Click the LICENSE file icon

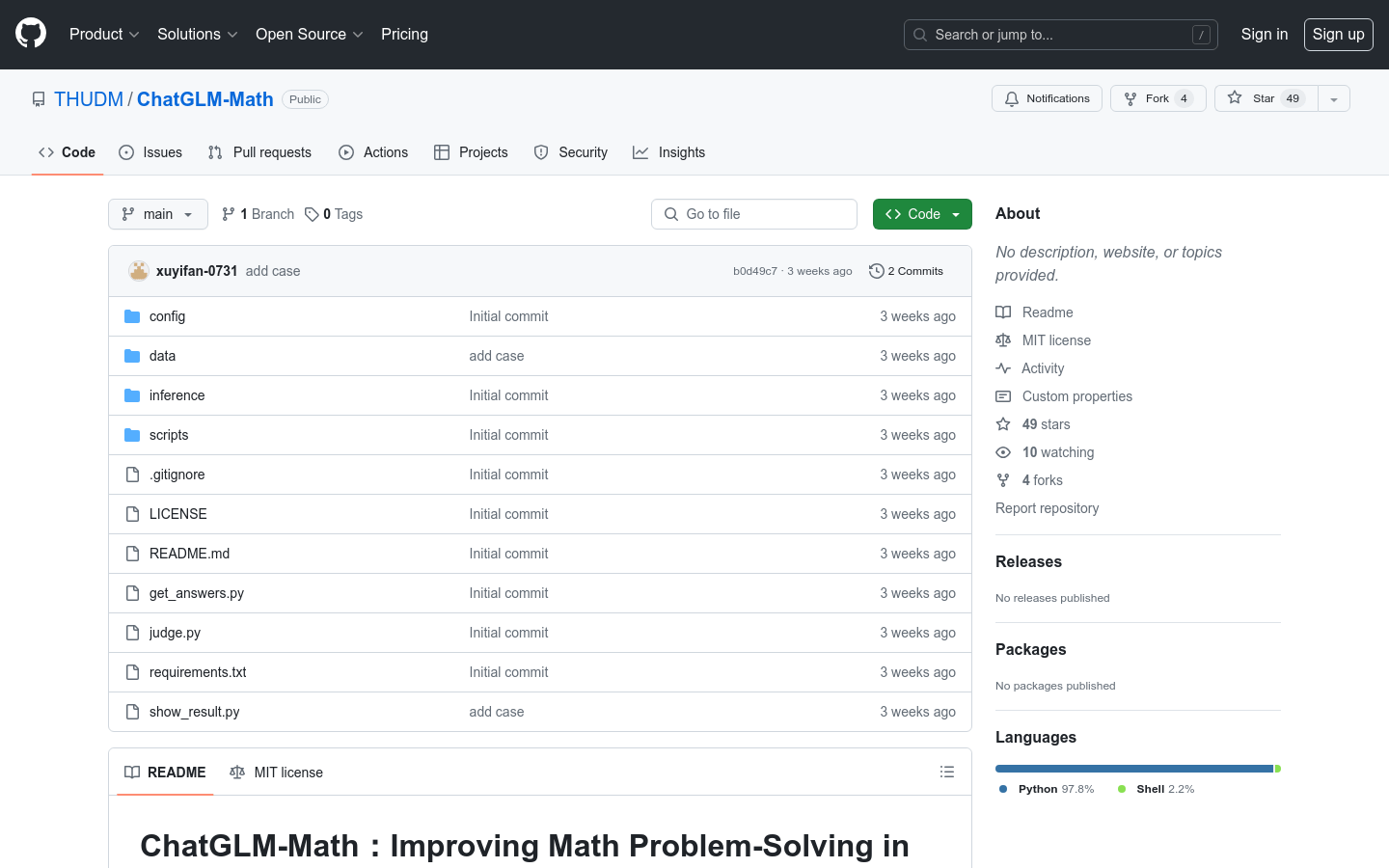pos(132,514)
